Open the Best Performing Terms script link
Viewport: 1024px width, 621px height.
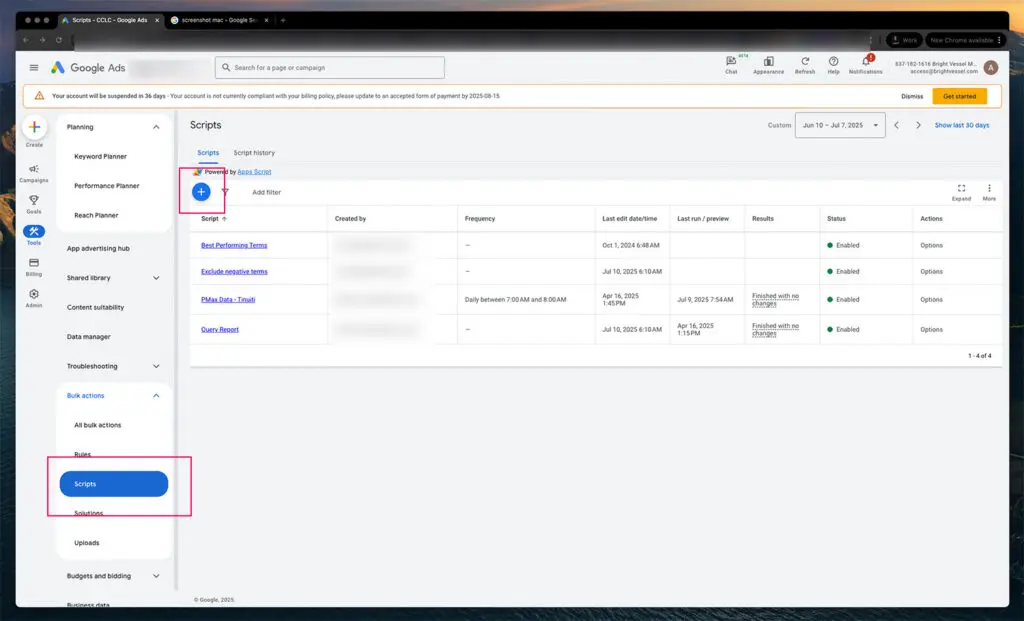[x=234, y=245]
